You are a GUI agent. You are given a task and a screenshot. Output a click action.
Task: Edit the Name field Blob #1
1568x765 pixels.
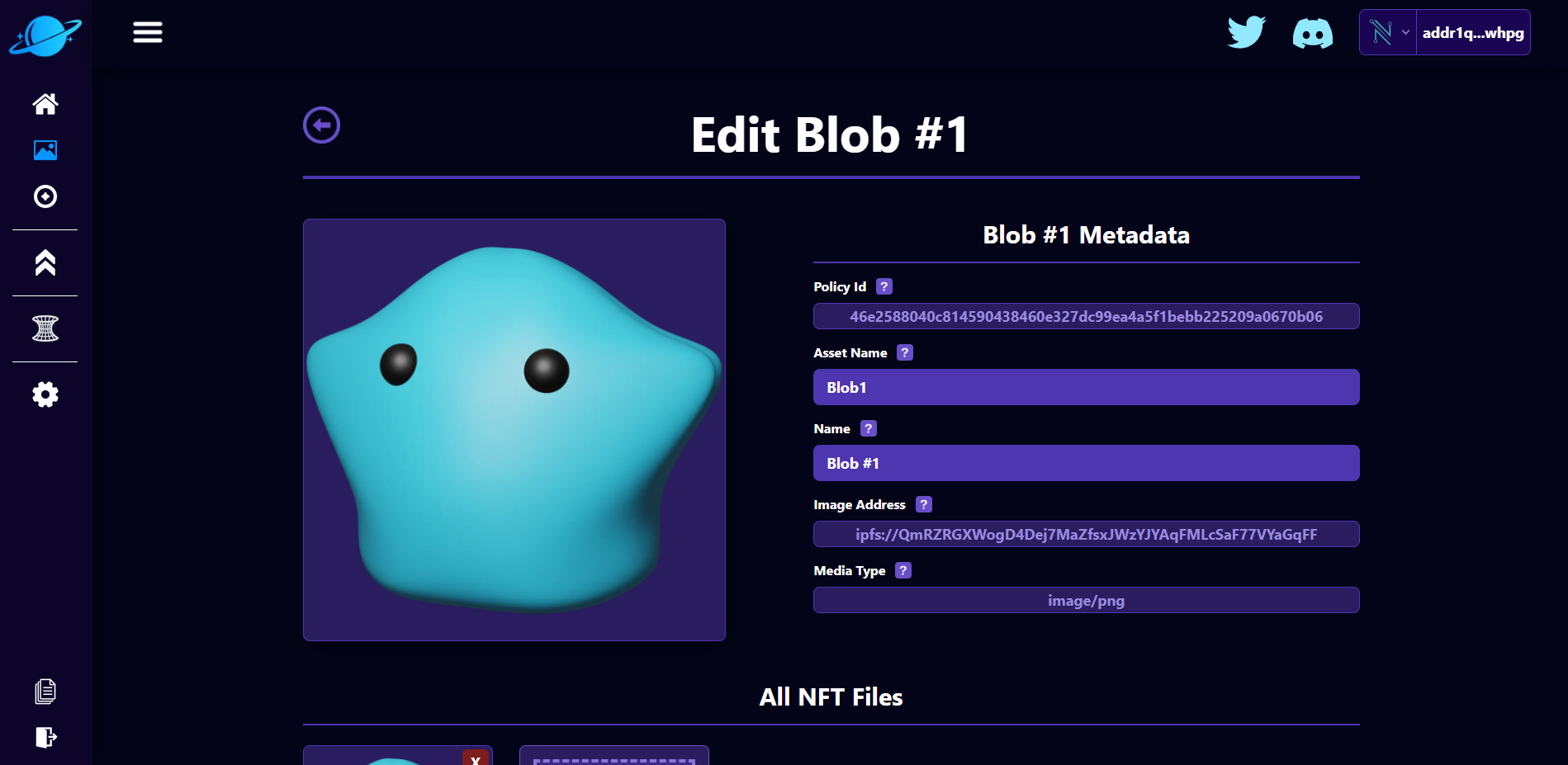point(1086,463)
